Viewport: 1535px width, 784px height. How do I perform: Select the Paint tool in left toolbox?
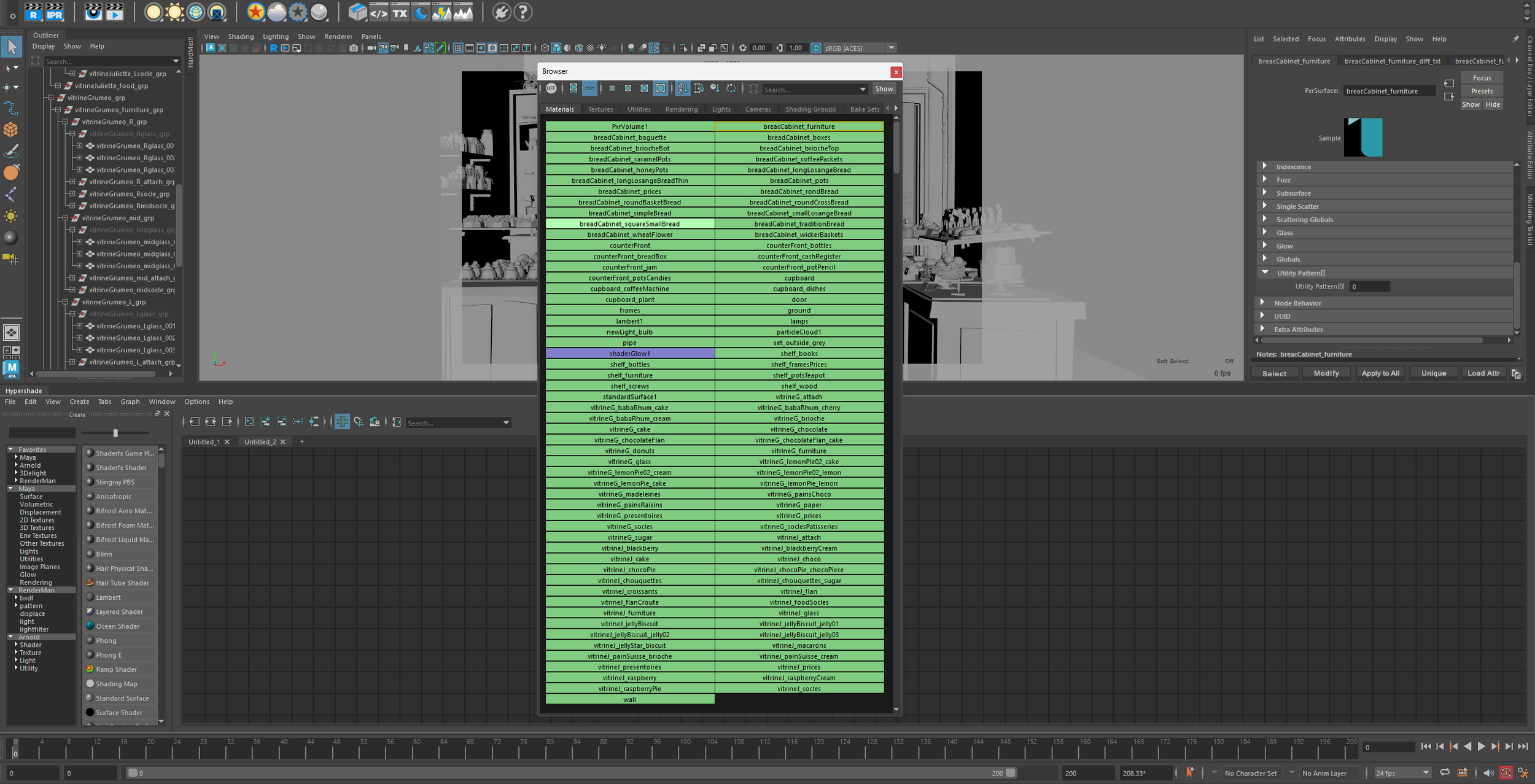coord(11,151)
